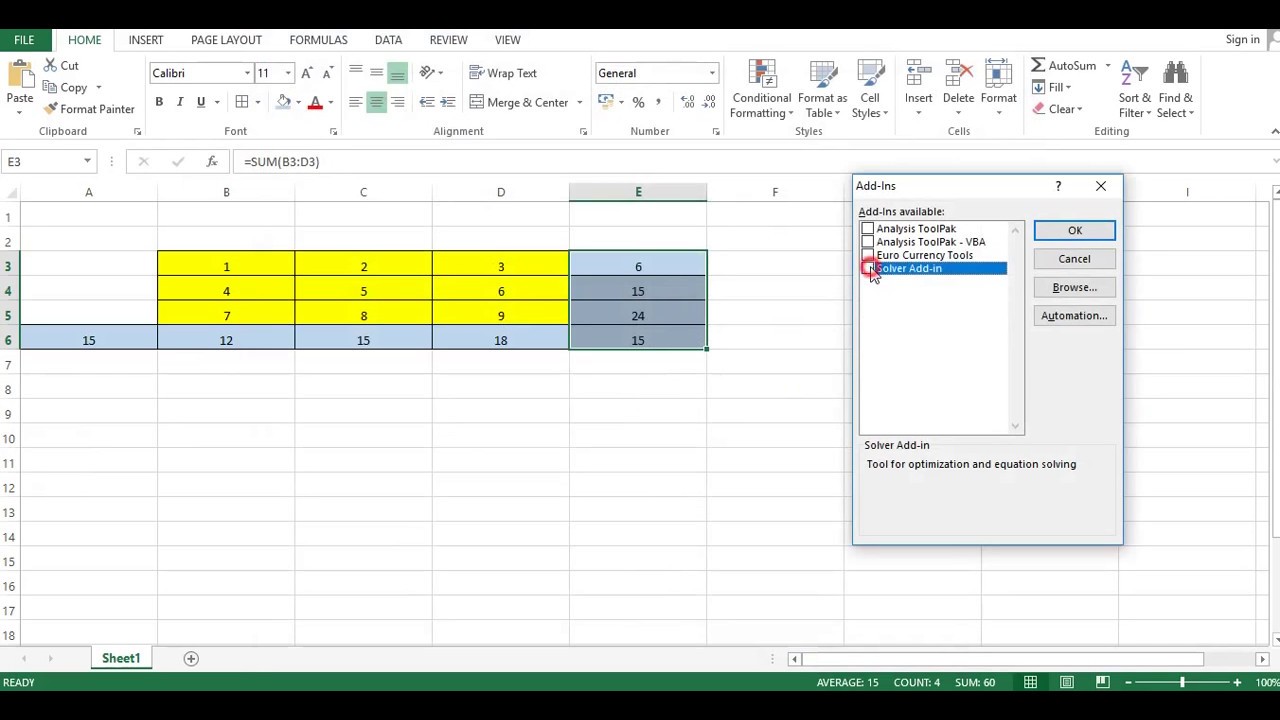Open Sort & Filter

pyautogui.click(x=1134, y=90)
